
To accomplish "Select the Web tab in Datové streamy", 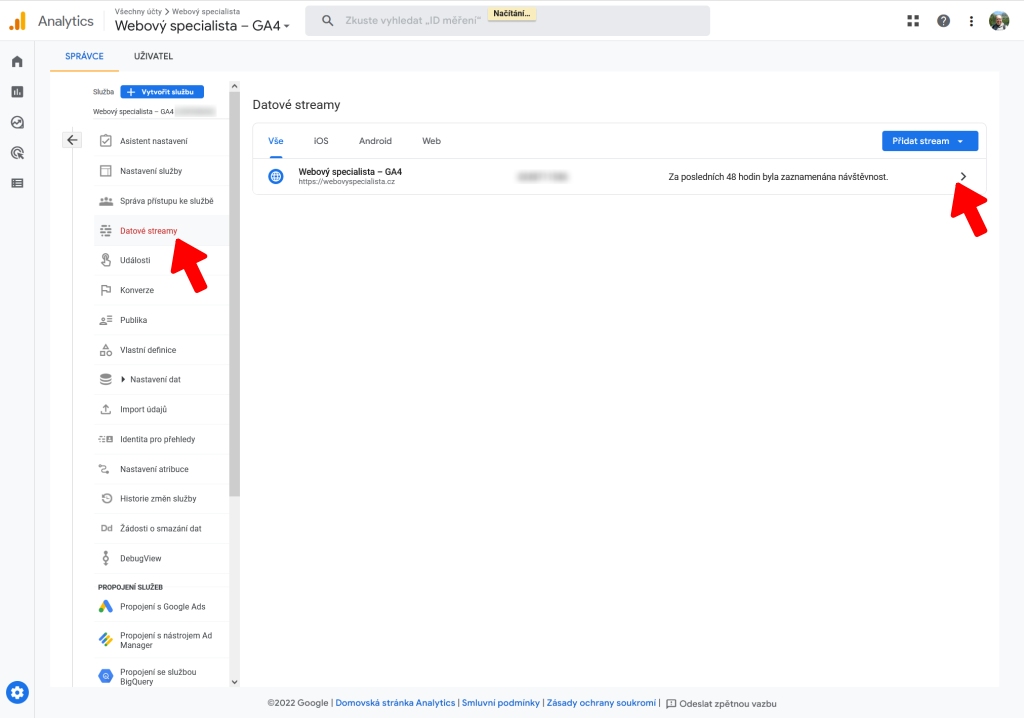I will [x=431, y=141].
